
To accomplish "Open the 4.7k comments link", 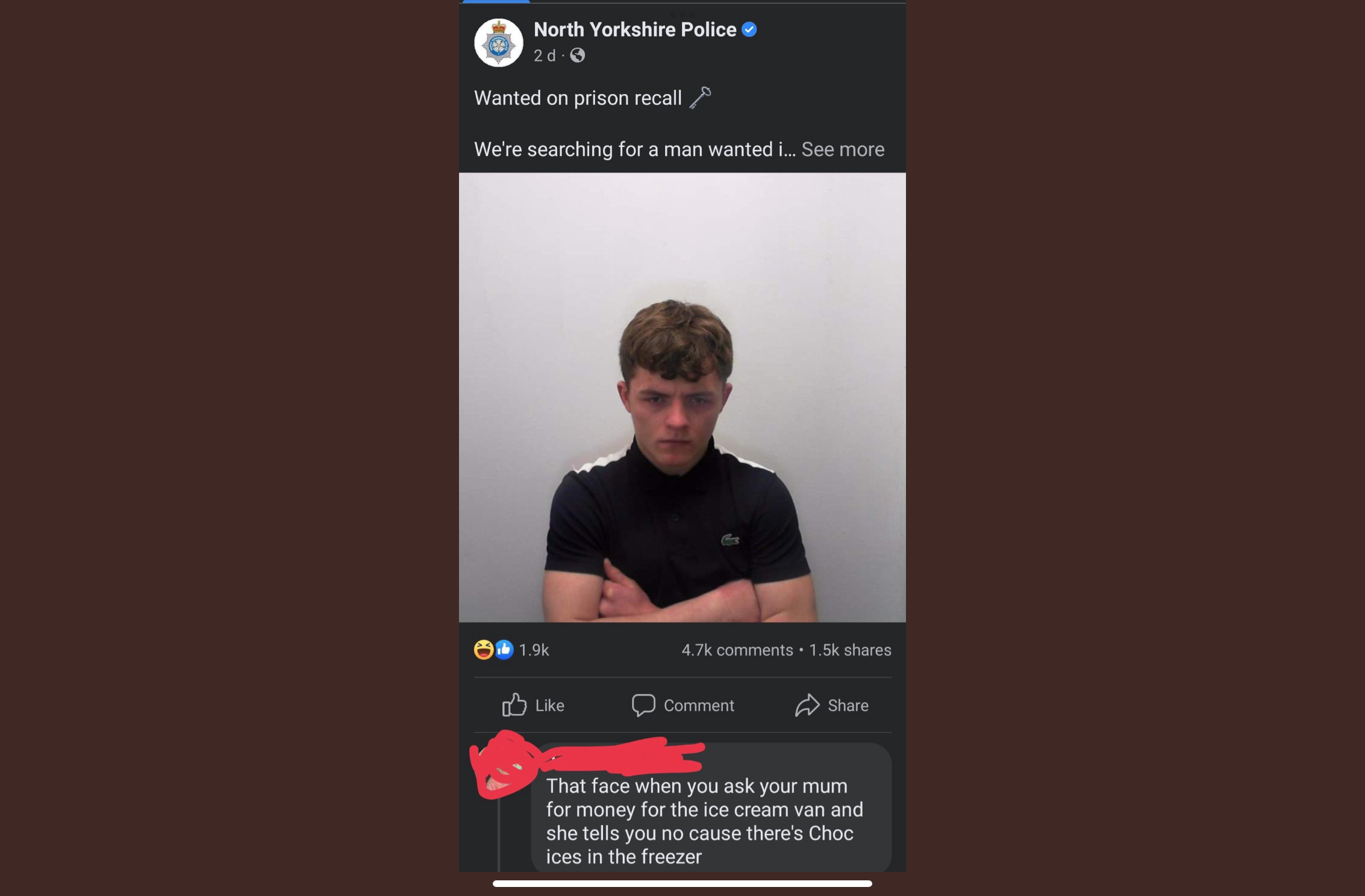I will tap(737, 650).
